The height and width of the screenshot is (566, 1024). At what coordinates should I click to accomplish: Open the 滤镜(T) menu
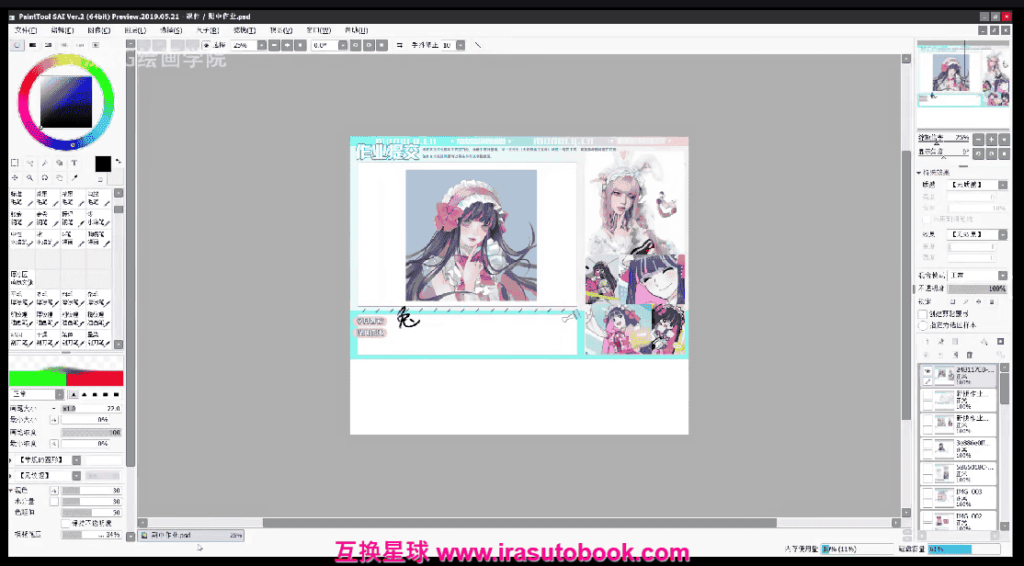(244, 30)
